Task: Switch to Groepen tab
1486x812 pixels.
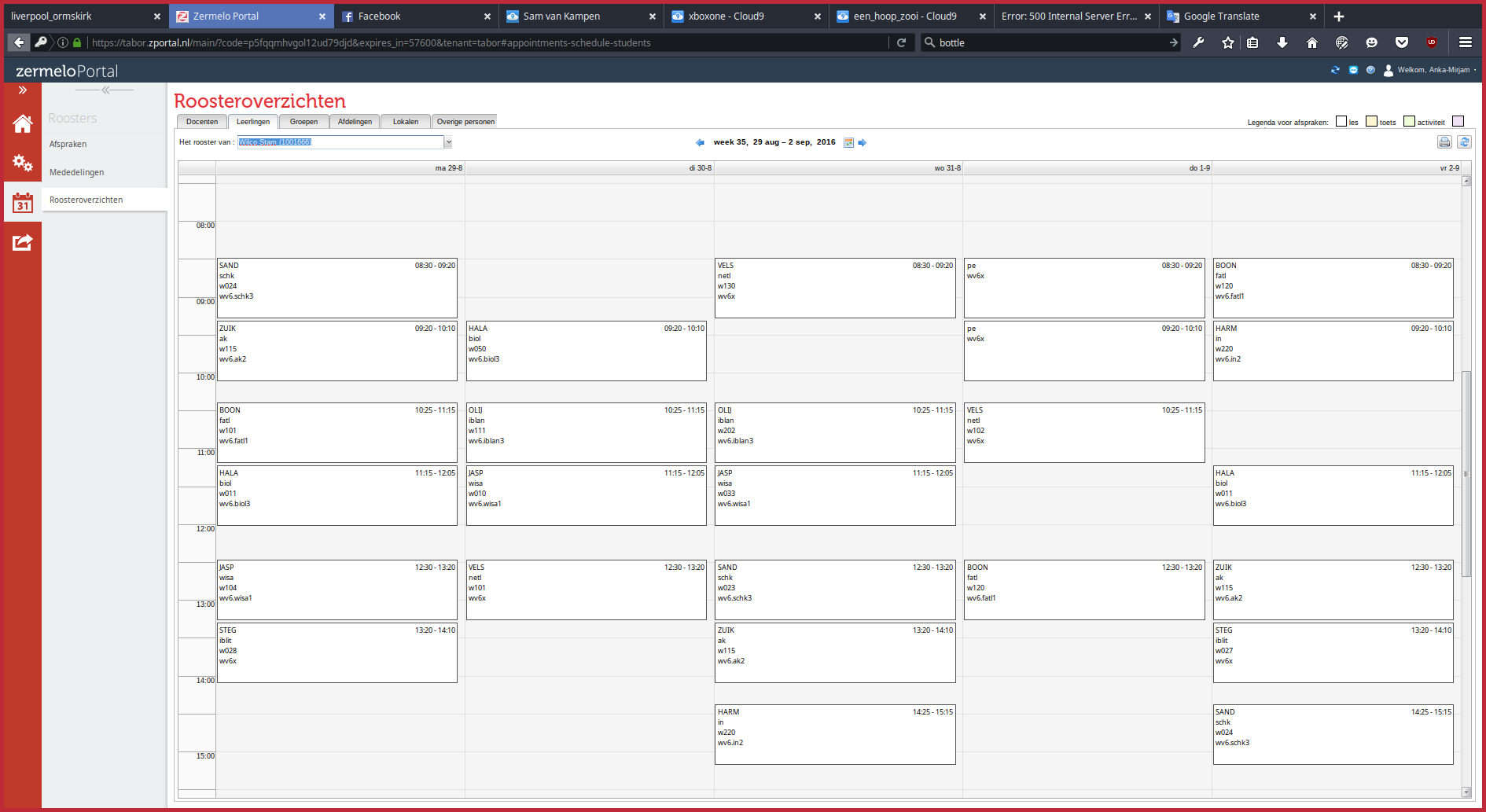Action: coord(303,122)
